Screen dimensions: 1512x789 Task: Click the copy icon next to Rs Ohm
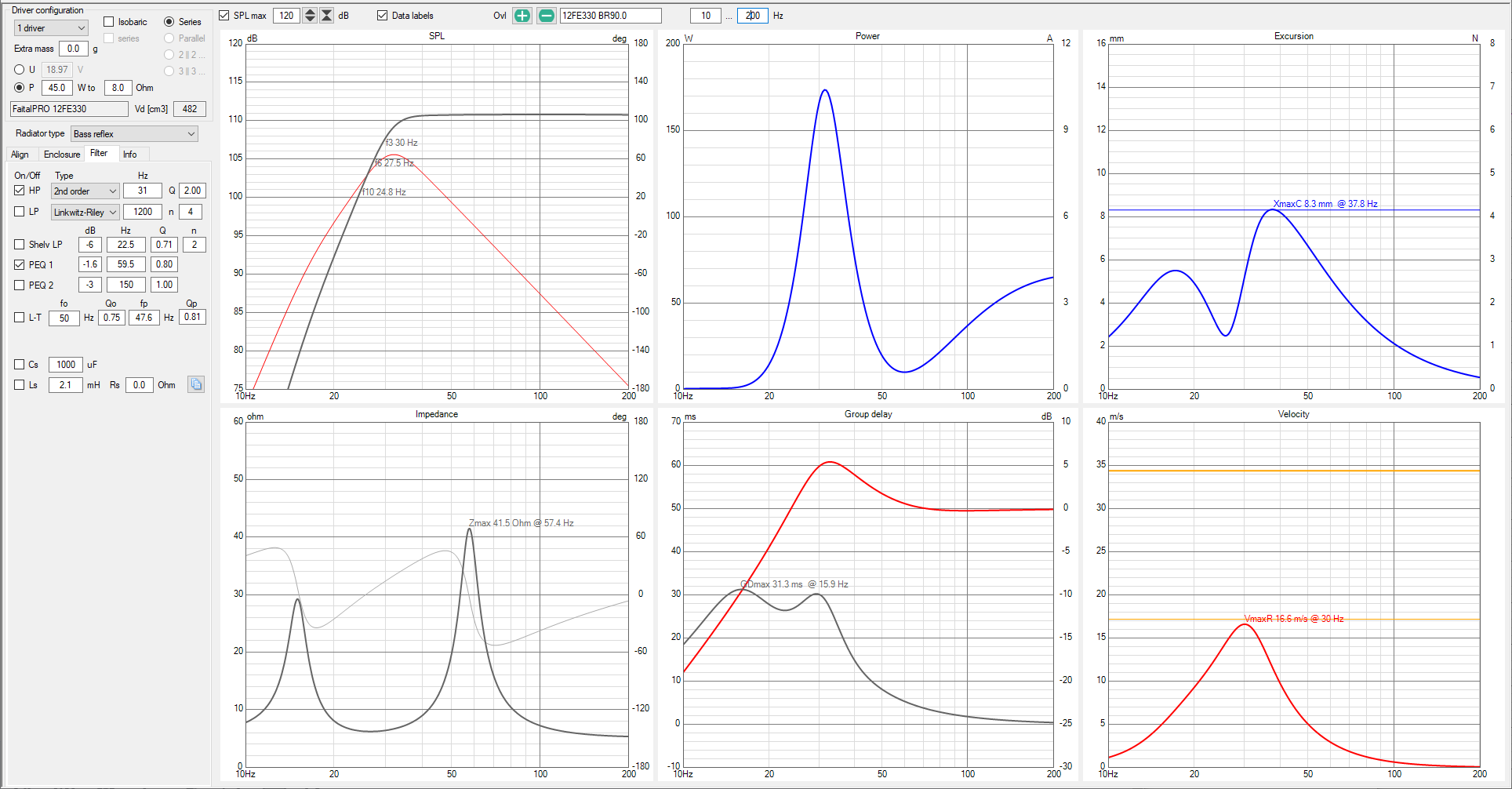pyautogui.click(x=196, y=384)
